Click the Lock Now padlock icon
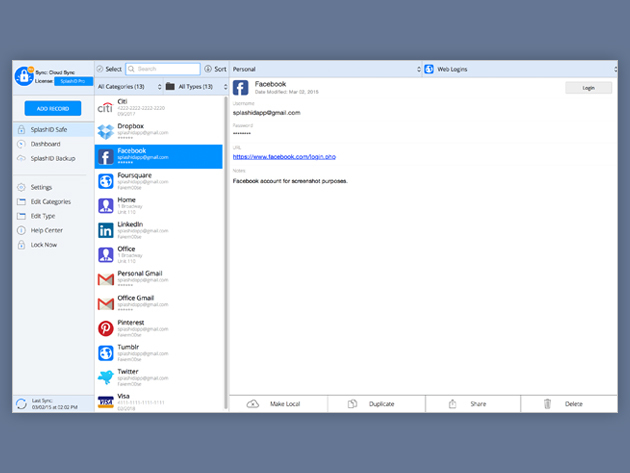This screenshot has height=473, width=630. (21, 245)
